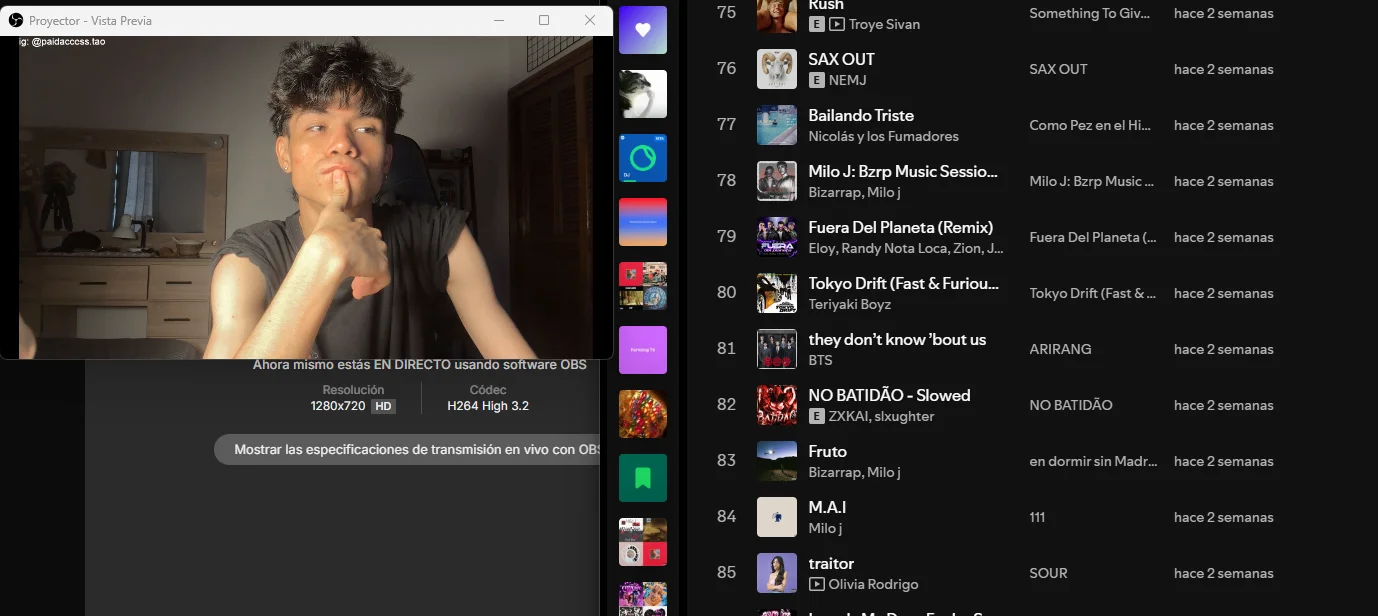Select the gradient red-blue playlist cover
The width and height of the screenshot is (1378, 616).
click(643, 222)
